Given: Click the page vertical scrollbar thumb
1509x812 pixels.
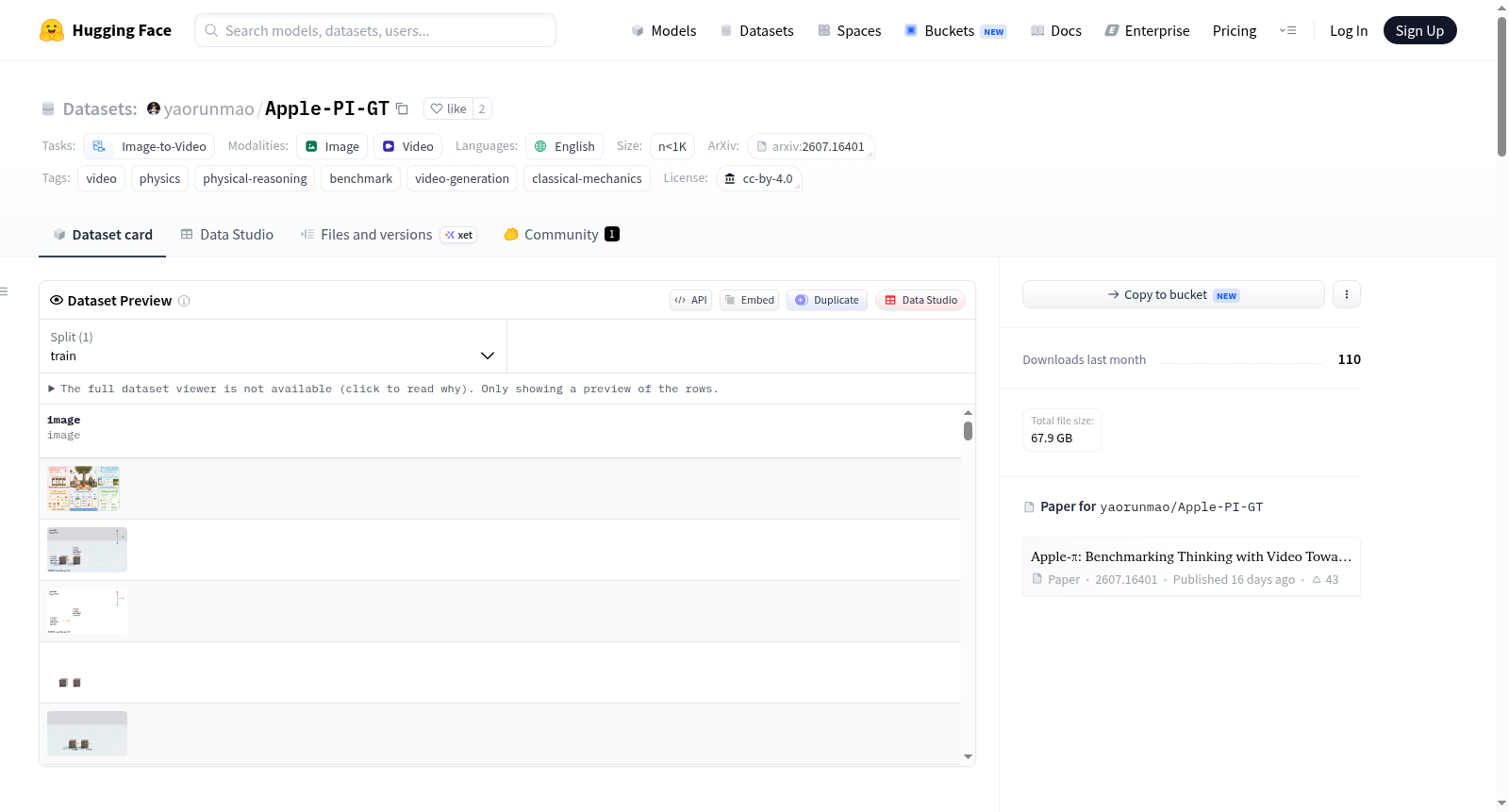Looking at the screenshot, I should pyautogui.click(x=1501, y=85).
